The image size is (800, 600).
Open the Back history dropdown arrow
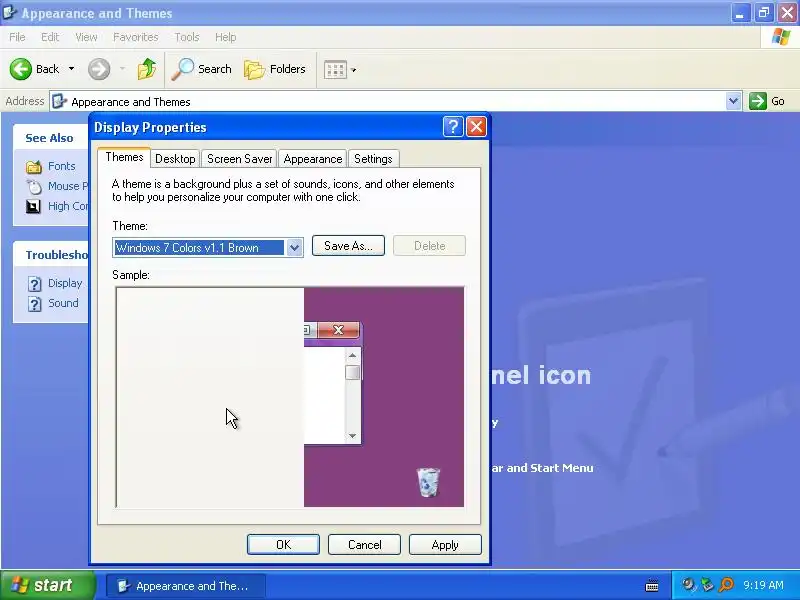tap(71, 69)
